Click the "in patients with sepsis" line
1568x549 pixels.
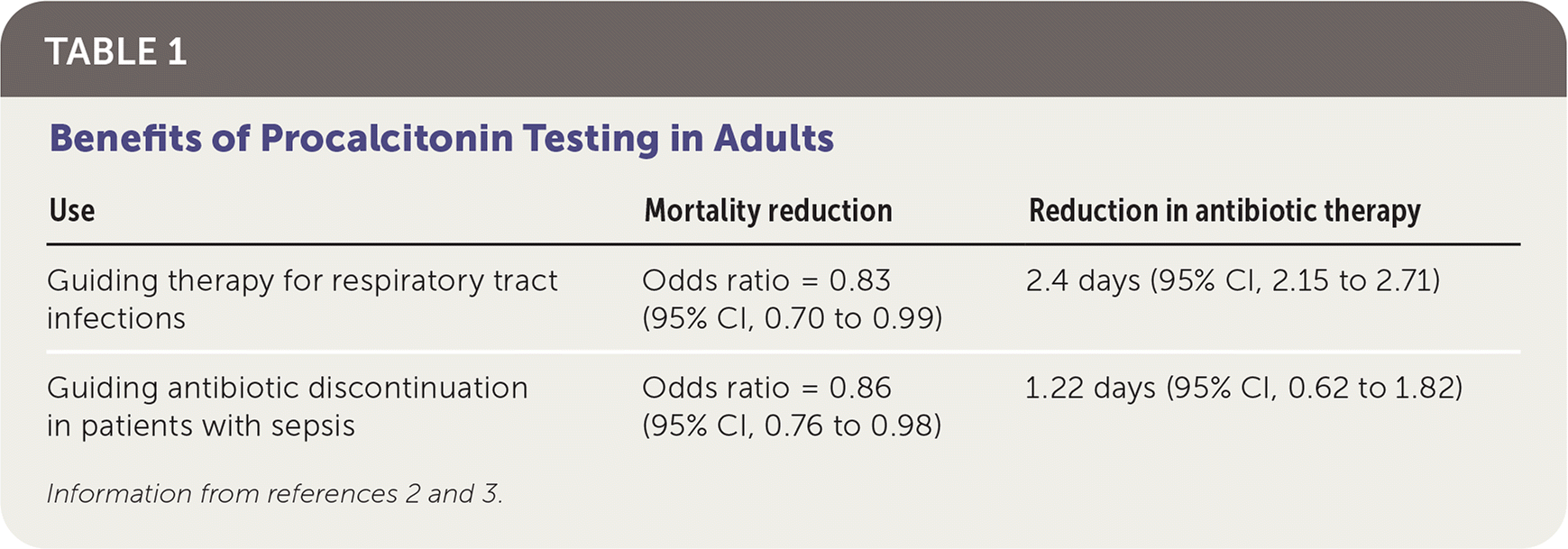point(200,425)
